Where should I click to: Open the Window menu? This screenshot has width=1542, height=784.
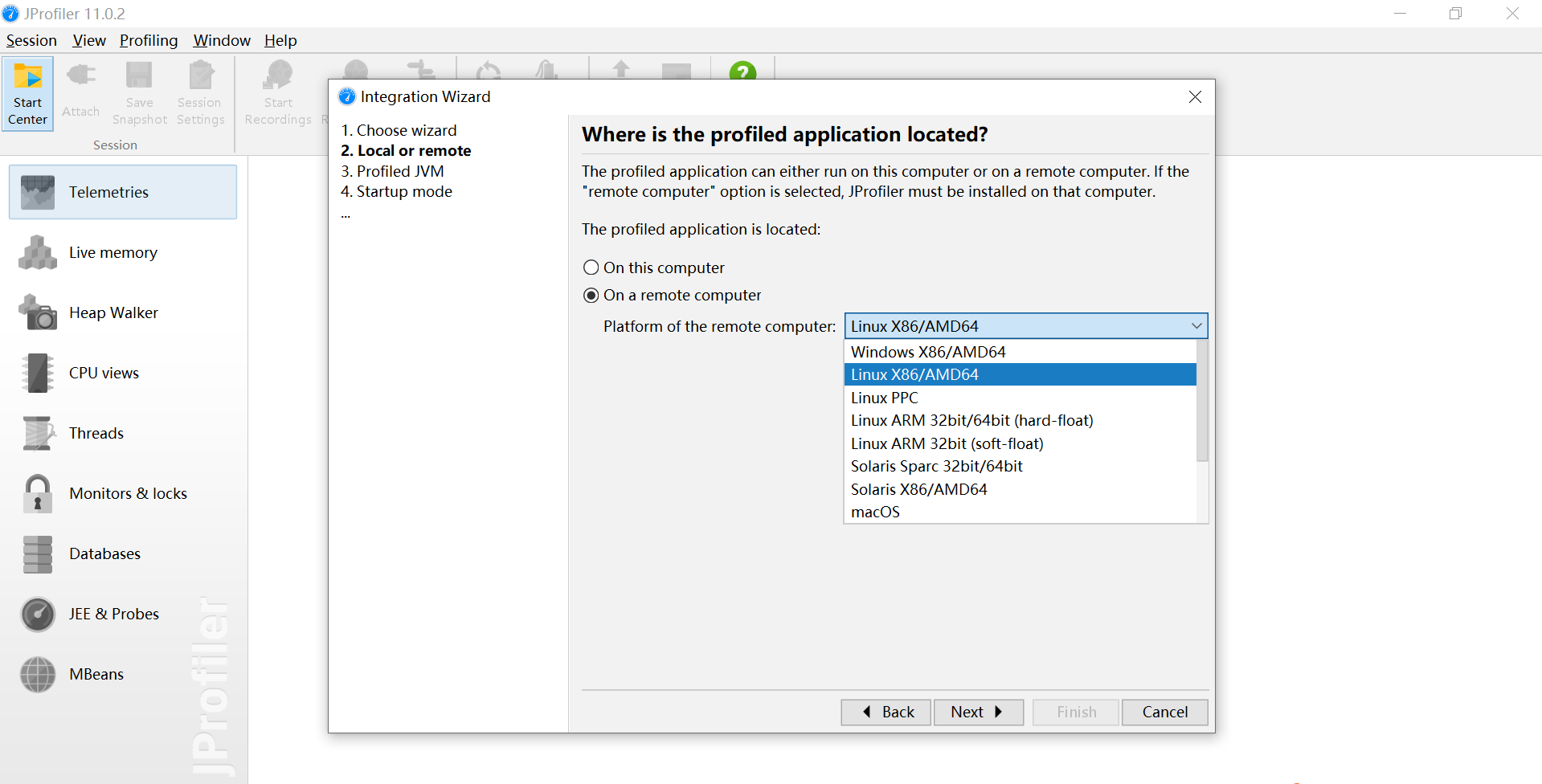[x=222, y=40]
